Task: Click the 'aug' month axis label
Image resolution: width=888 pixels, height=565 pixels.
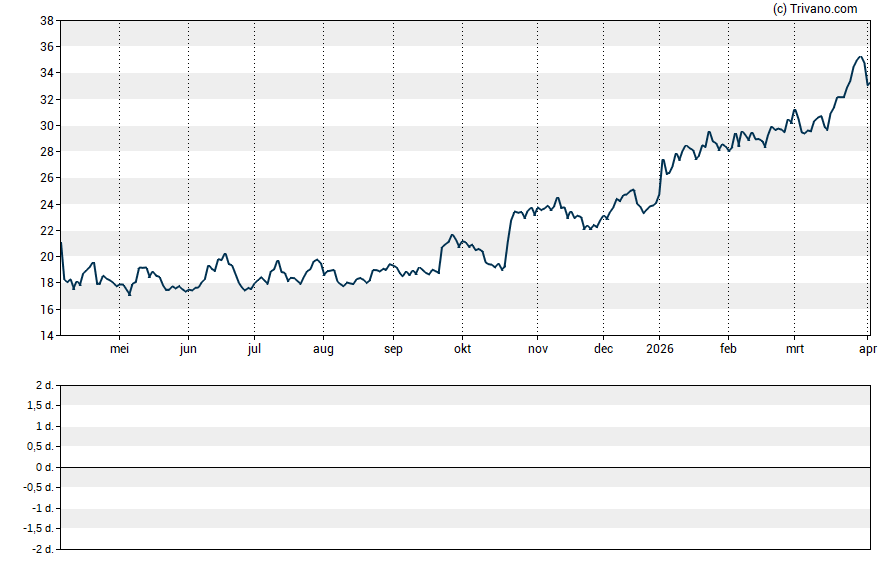Action: (x=323, y=349)
